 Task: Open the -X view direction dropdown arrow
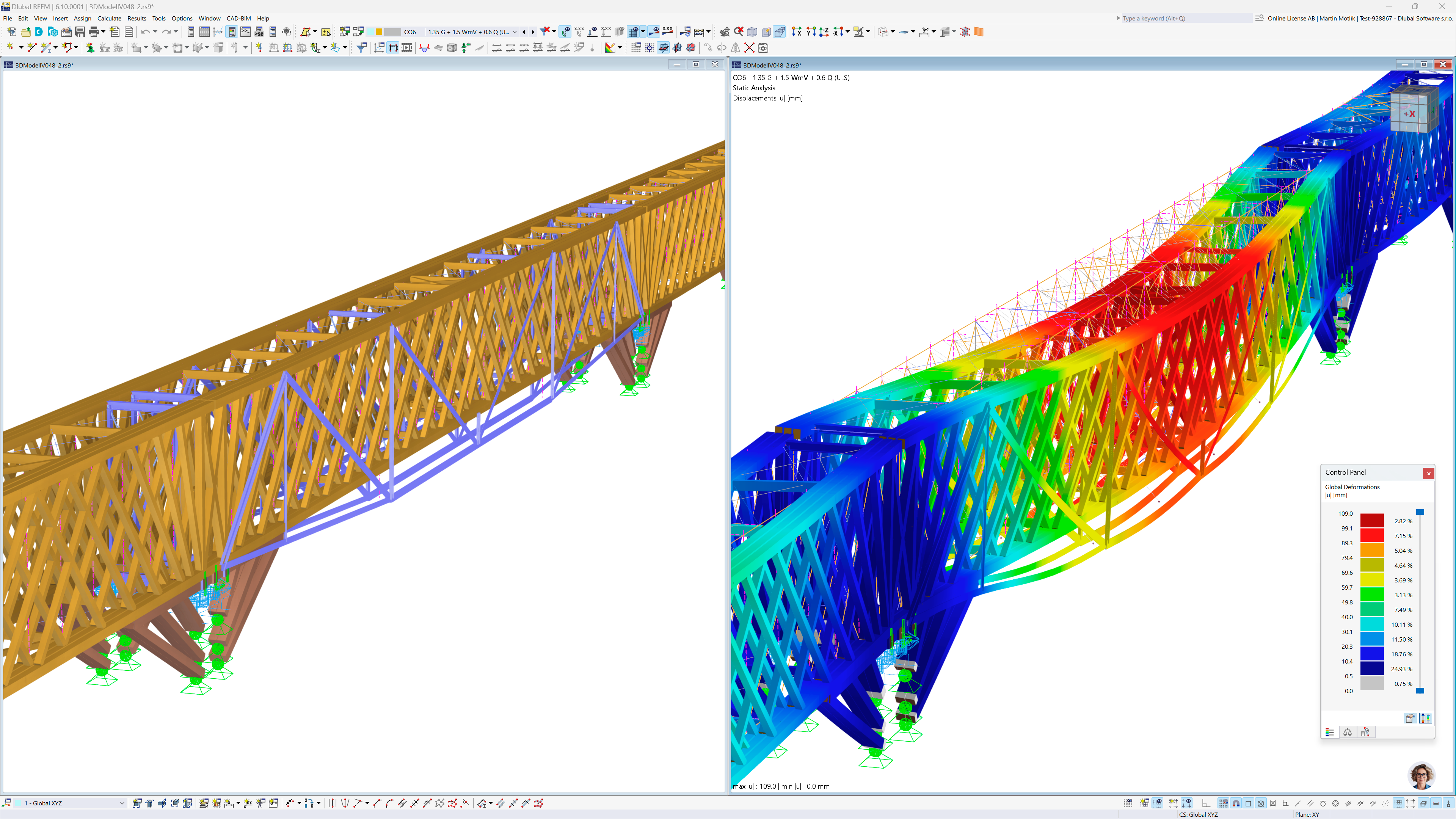click(848, 32)
